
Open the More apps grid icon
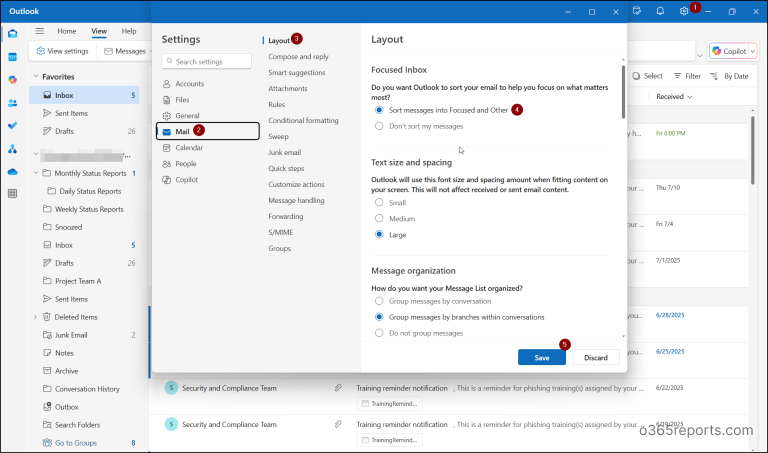click(x=13, y=193)
